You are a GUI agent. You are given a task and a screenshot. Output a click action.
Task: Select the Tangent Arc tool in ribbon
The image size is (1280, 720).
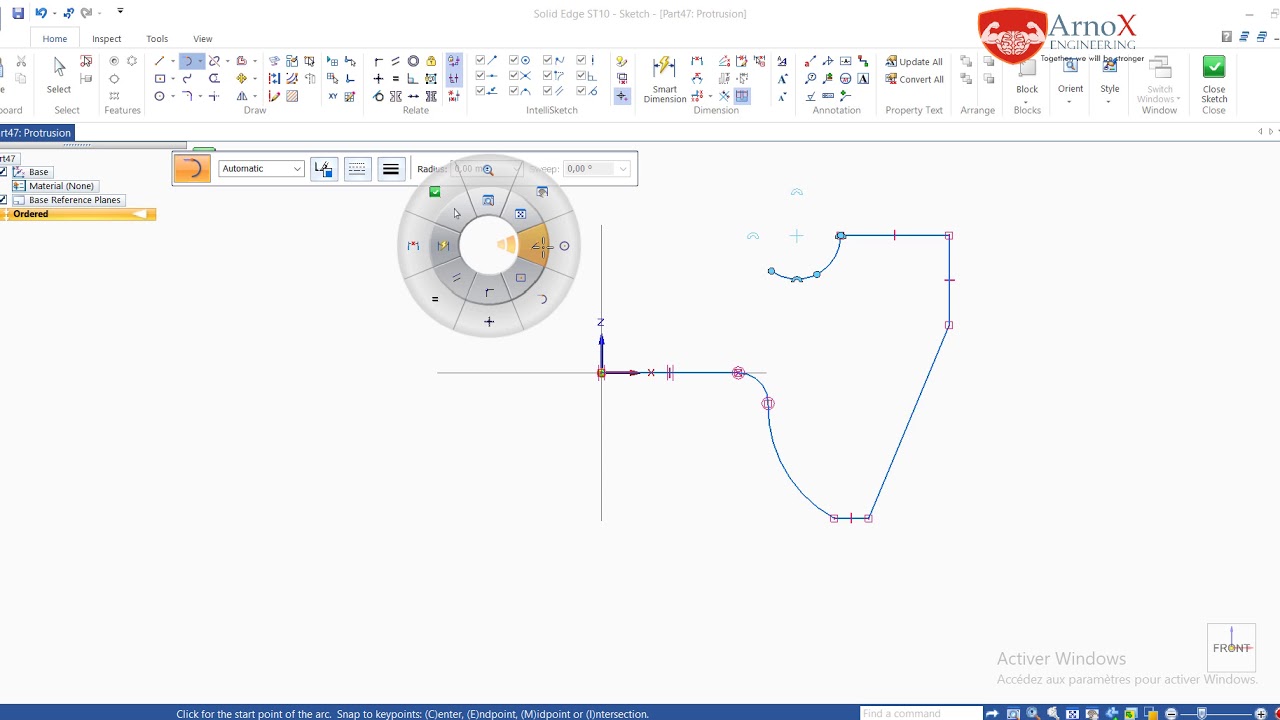pos(187,61)
